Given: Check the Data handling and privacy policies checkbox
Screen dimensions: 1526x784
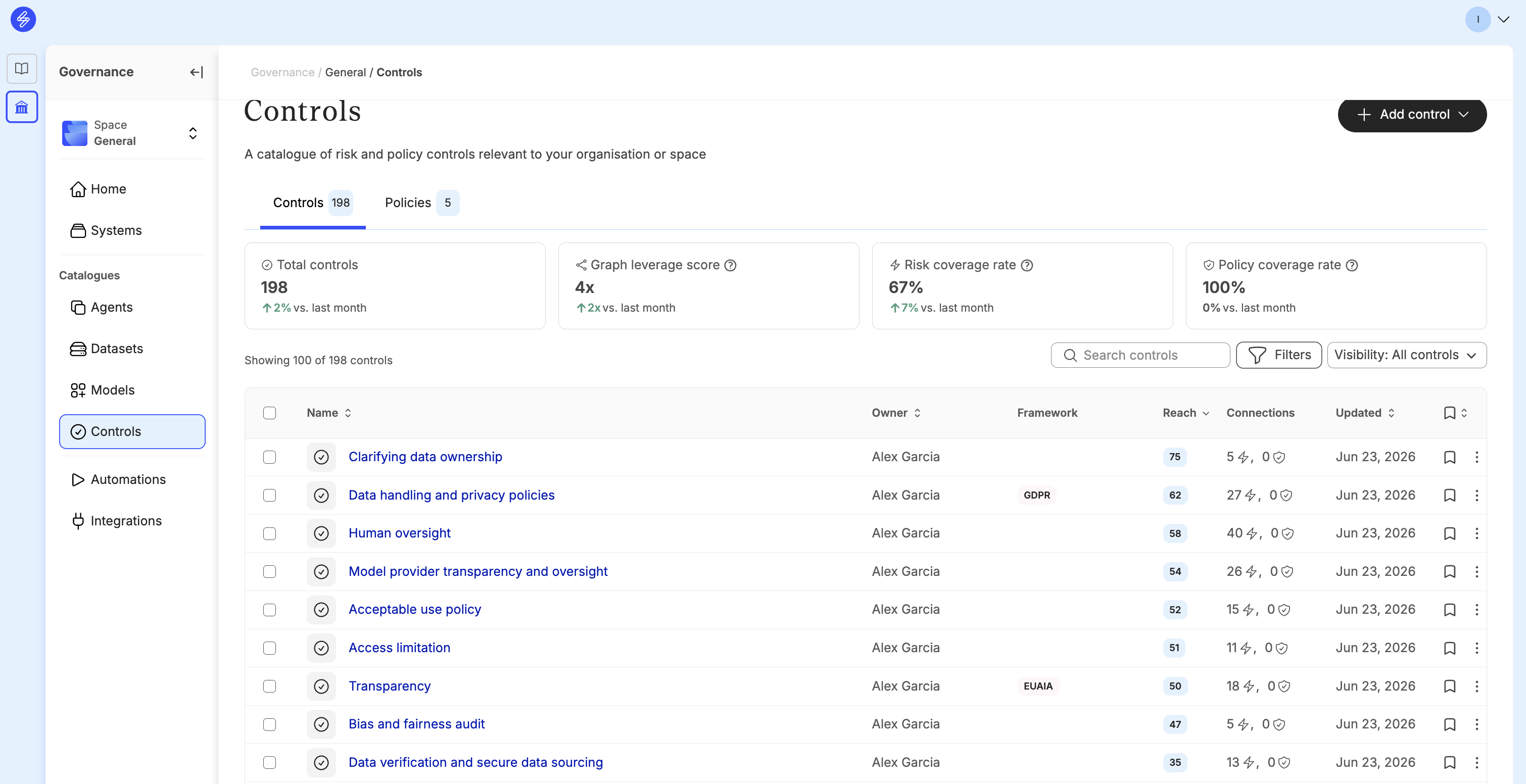Looking at the screenshot, I should [269, 496].
